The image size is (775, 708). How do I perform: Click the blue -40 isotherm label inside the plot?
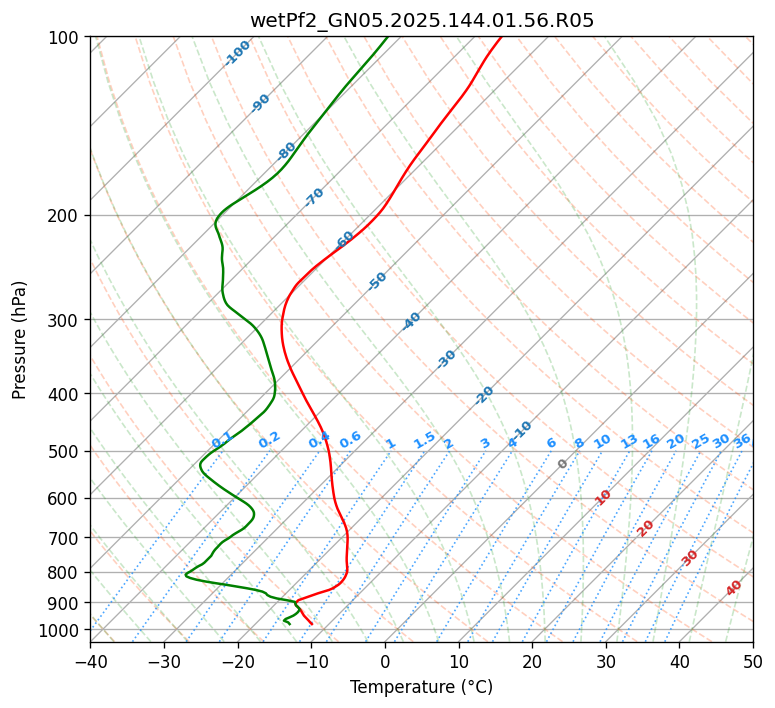coord(411,321)
